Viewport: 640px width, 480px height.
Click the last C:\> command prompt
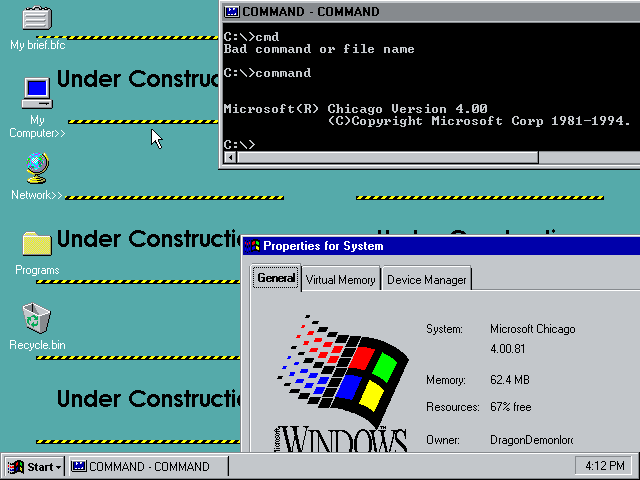[239, 145]
